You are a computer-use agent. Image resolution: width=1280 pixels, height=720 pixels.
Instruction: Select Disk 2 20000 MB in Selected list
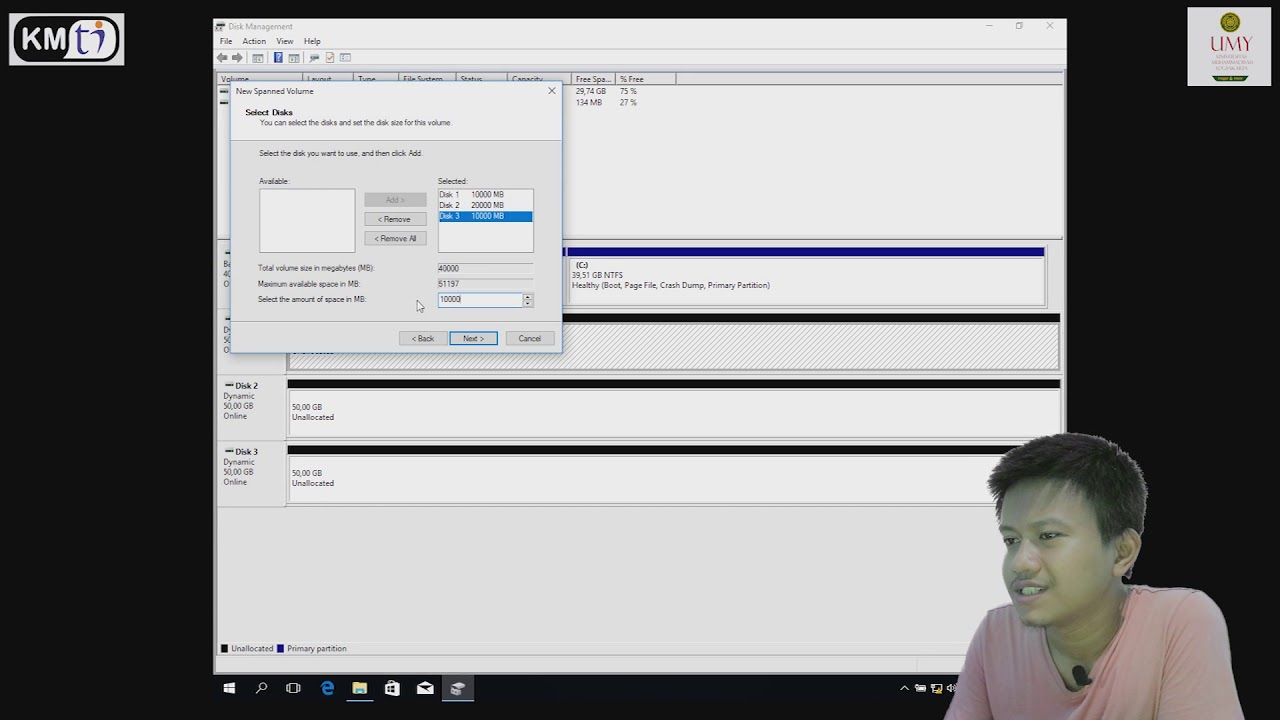[x=485, y=205]
